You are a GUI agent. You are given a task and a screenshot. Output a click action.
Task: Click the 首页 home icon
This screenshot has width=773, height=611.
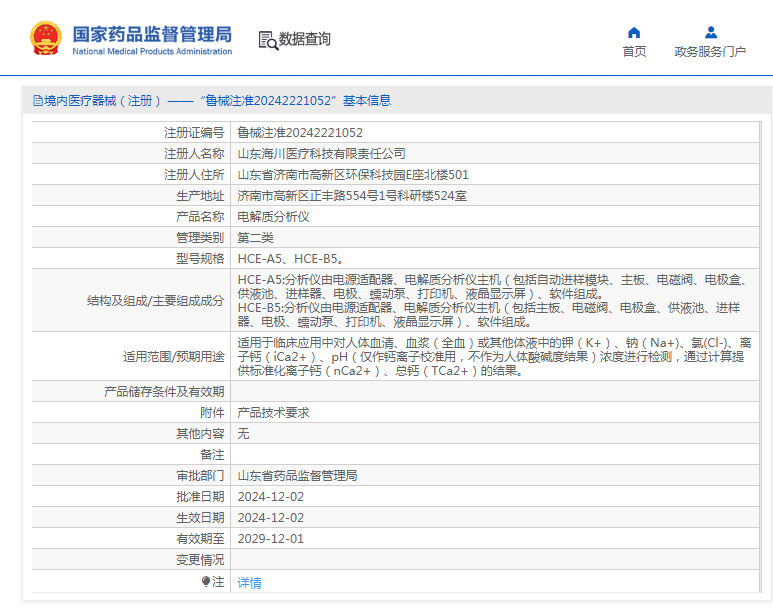point(634,33)
